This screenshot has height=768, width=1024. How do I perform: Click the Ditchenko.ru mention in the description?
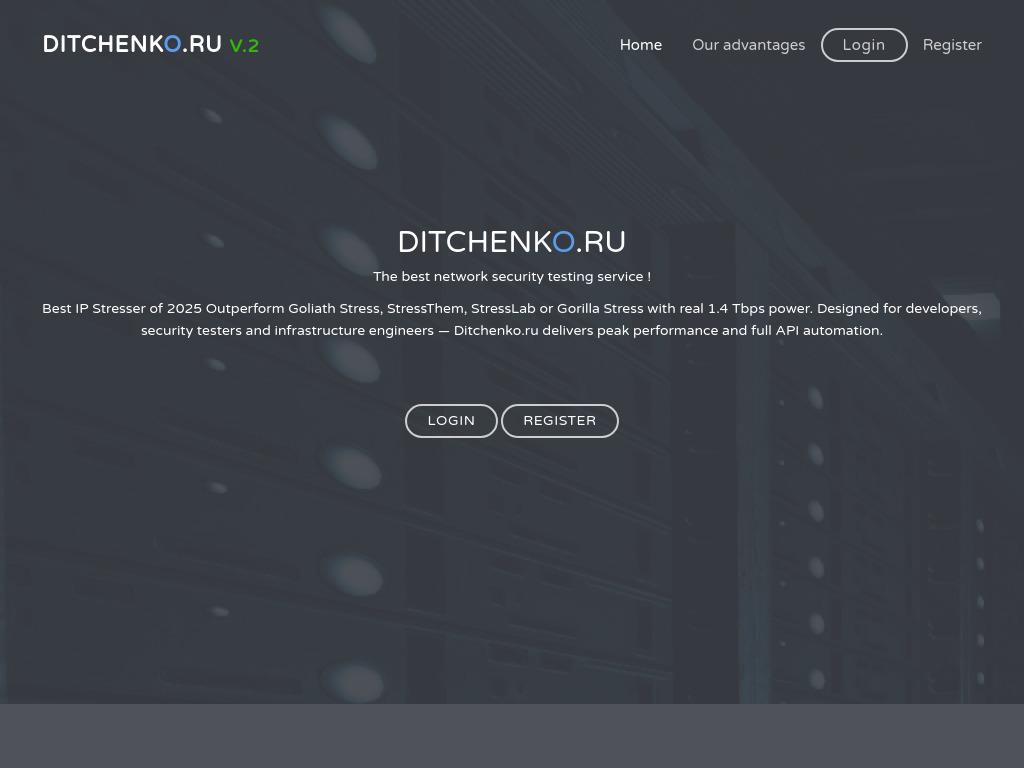496,330
